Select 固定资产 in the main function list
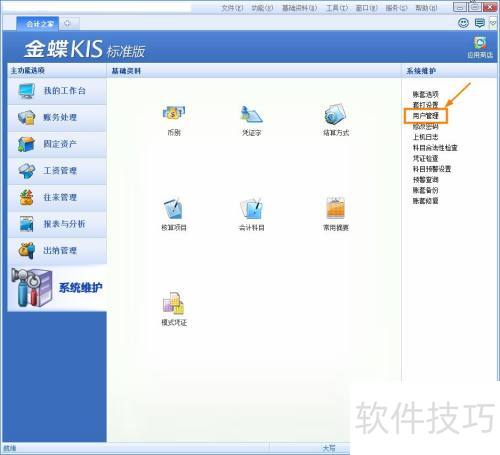The height and width of the screenshot is (455, 500). click(57, 144)
